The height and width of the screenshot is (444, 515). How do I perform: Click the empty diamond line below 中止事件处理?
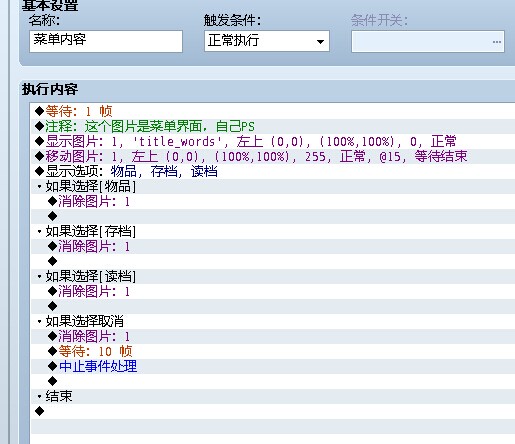click(x=273, y=381)
